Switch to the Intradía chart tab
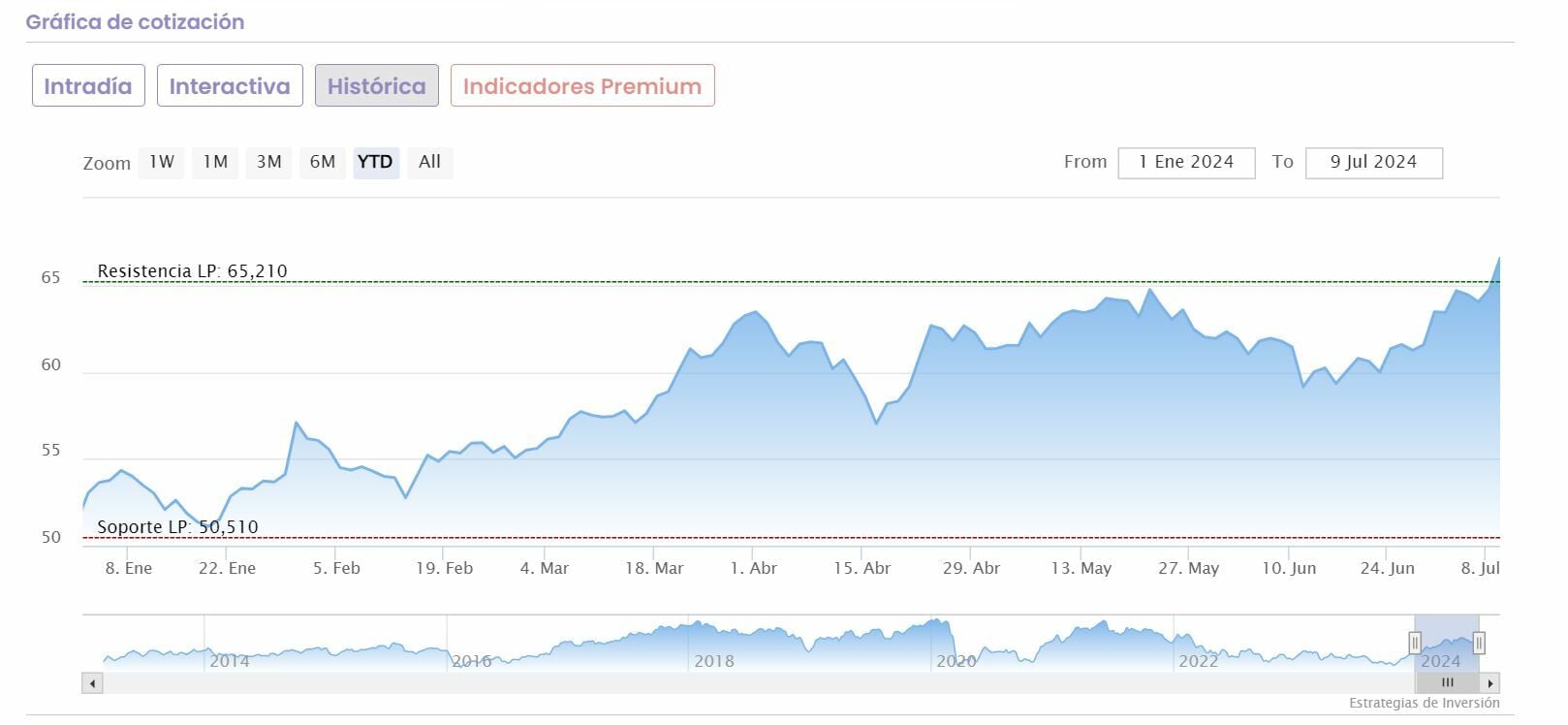The image size is (1568, 725). (88, 85)
